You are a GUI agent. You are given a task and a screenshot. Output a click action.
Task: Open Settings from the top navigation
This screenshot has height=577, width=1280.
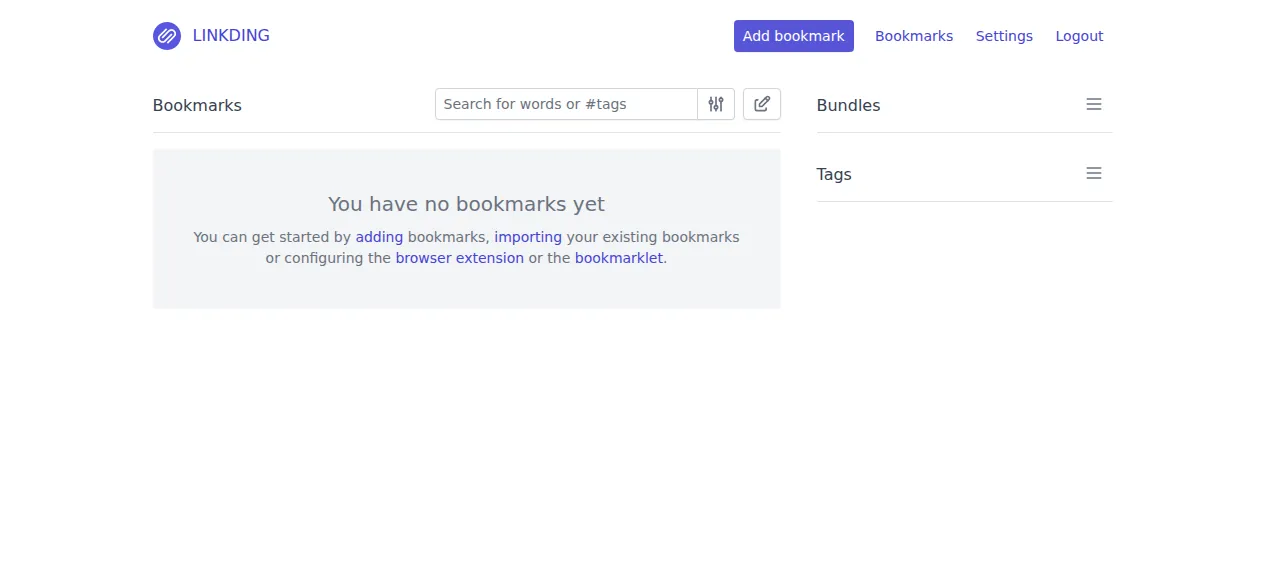tap(1004, 36)
